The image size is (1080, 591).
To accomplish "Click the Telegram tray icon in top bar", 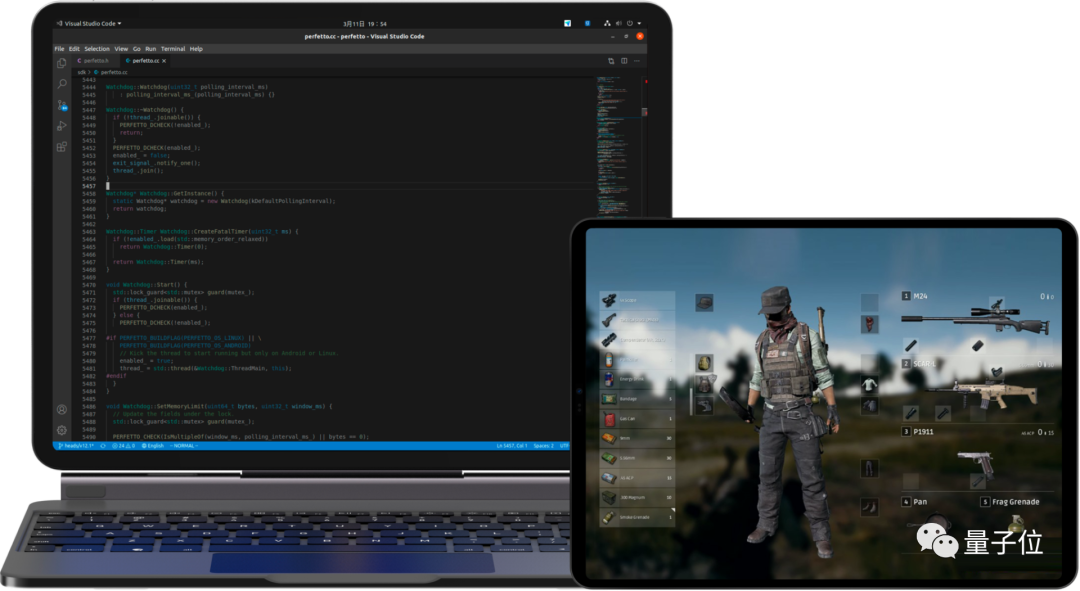I will coord(568,23).
